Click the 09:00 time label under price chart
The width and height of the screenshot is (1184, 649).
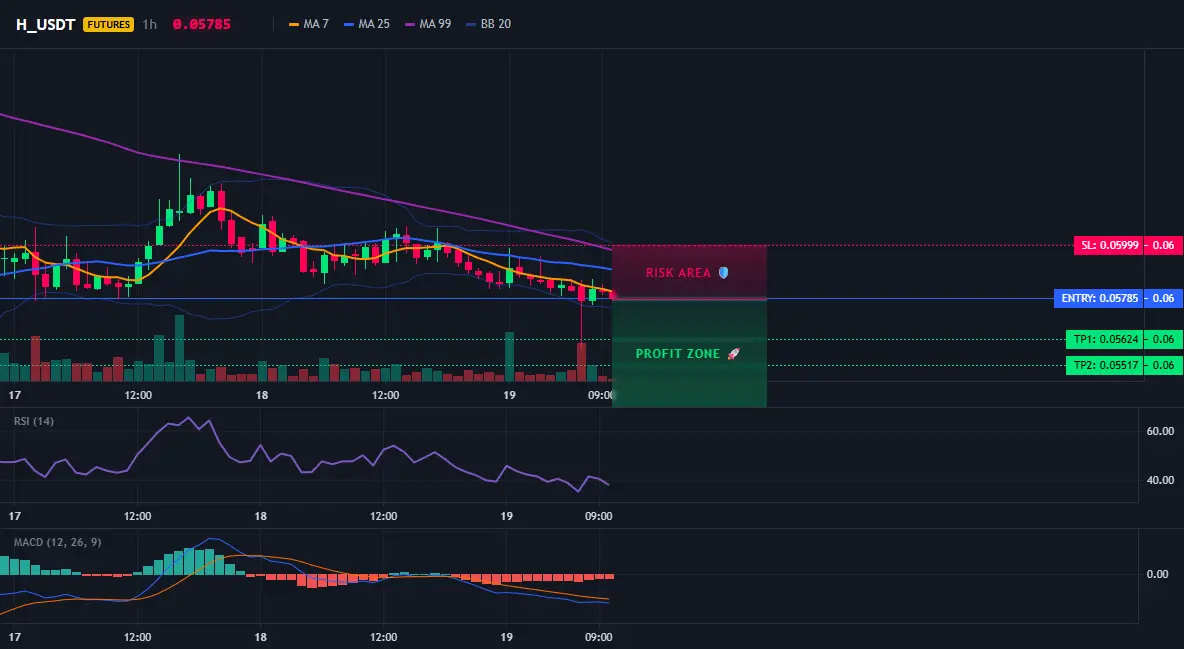coord(600,395)
